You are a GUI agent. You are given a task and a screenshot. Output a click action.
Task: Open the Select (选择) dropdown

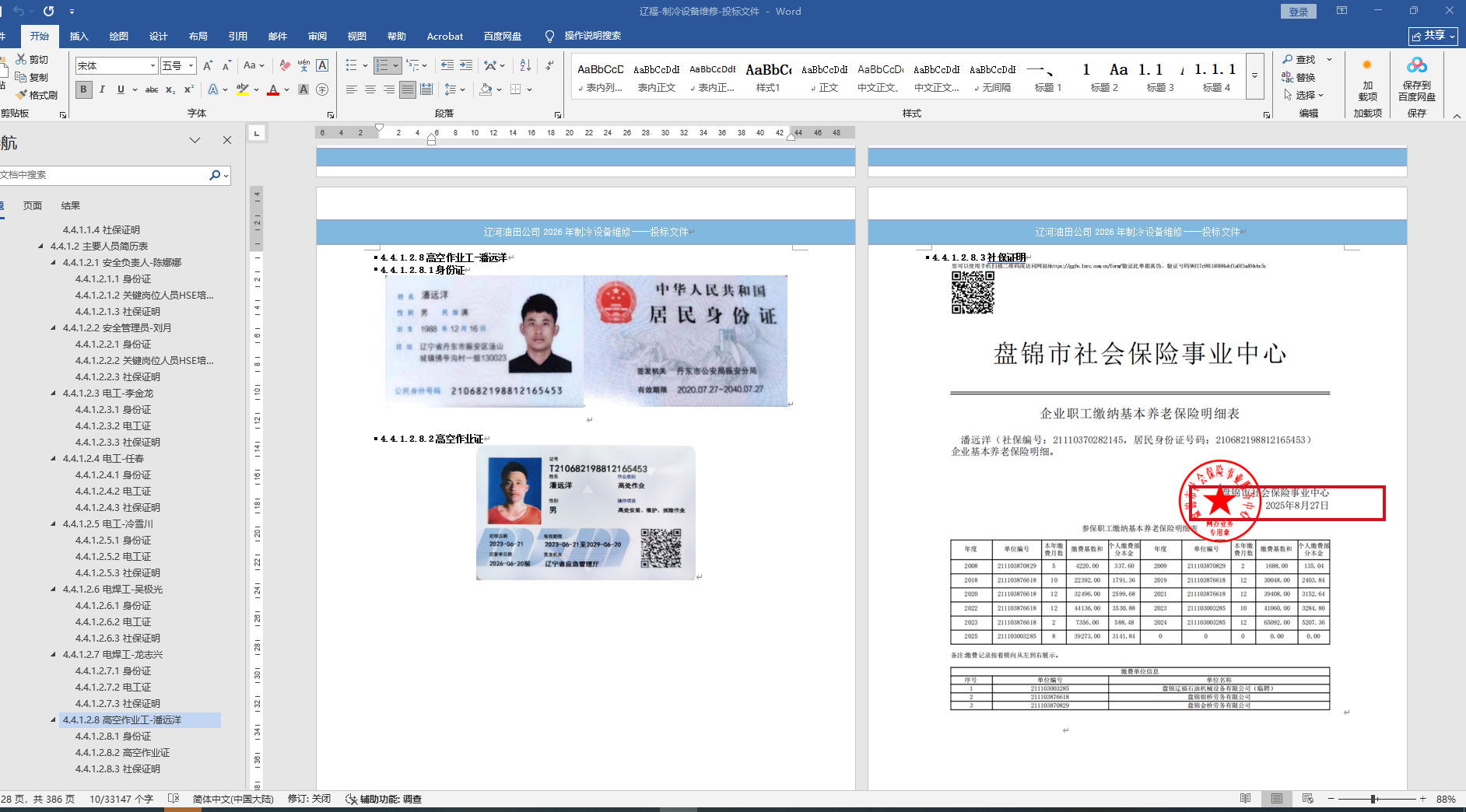1303,95
